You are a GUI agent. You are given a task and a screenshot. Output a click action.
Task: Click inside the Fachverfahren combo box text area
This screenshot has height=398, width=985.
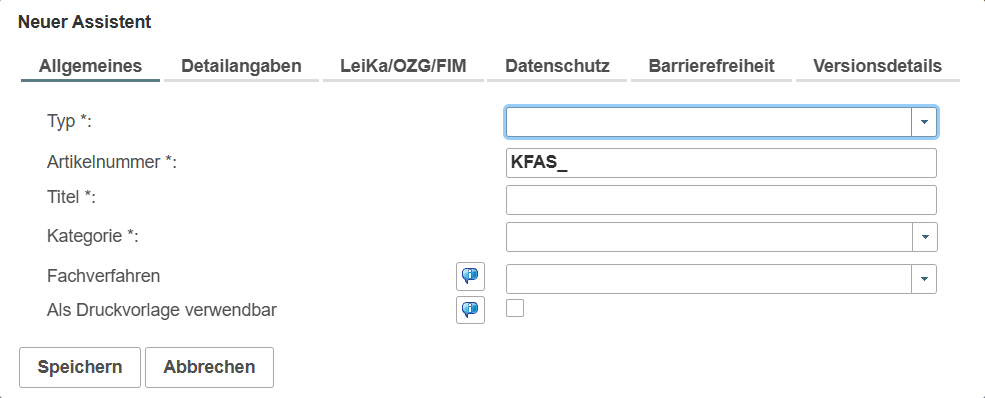pyautogui.click(x=709, y=279)
